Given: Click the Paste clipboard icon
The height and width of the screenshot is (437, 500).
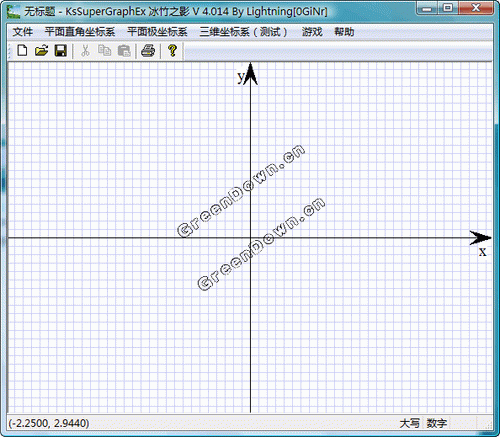Looking at the screenshot, I should 124,51.
